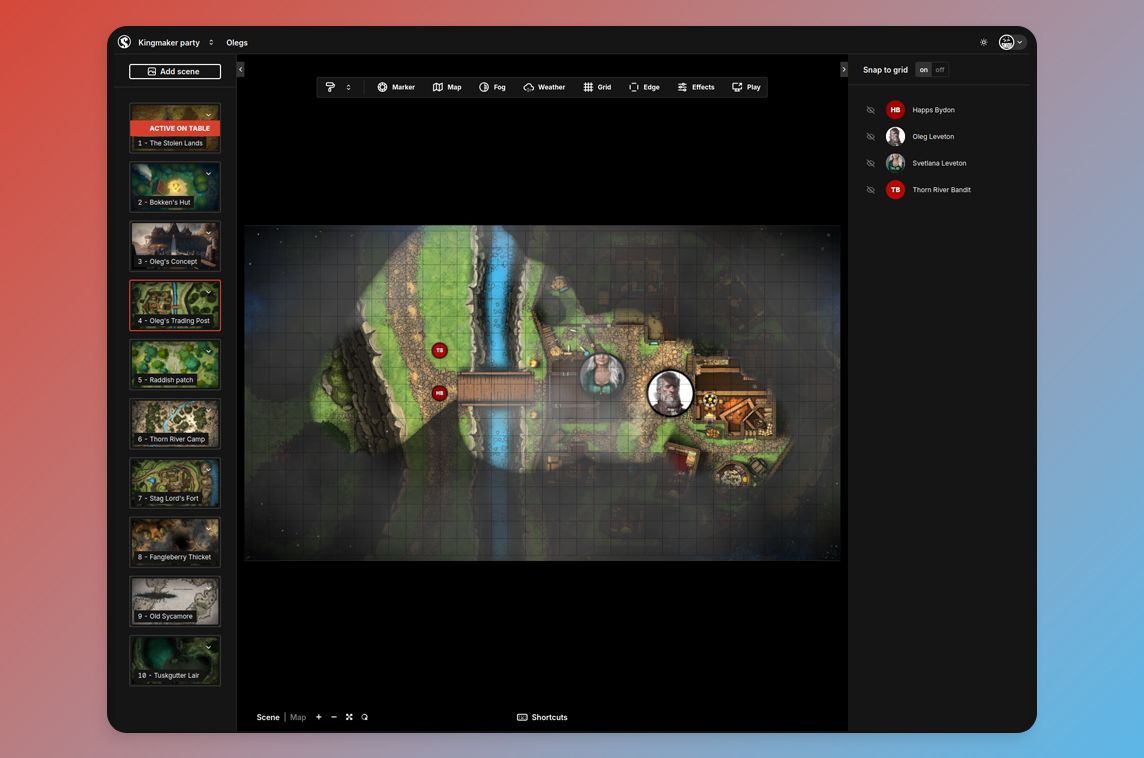This screenshot has width=1144, height=758.
Task: Toggle visibility of Oleg Leveton
Action: tap(870, 136)
